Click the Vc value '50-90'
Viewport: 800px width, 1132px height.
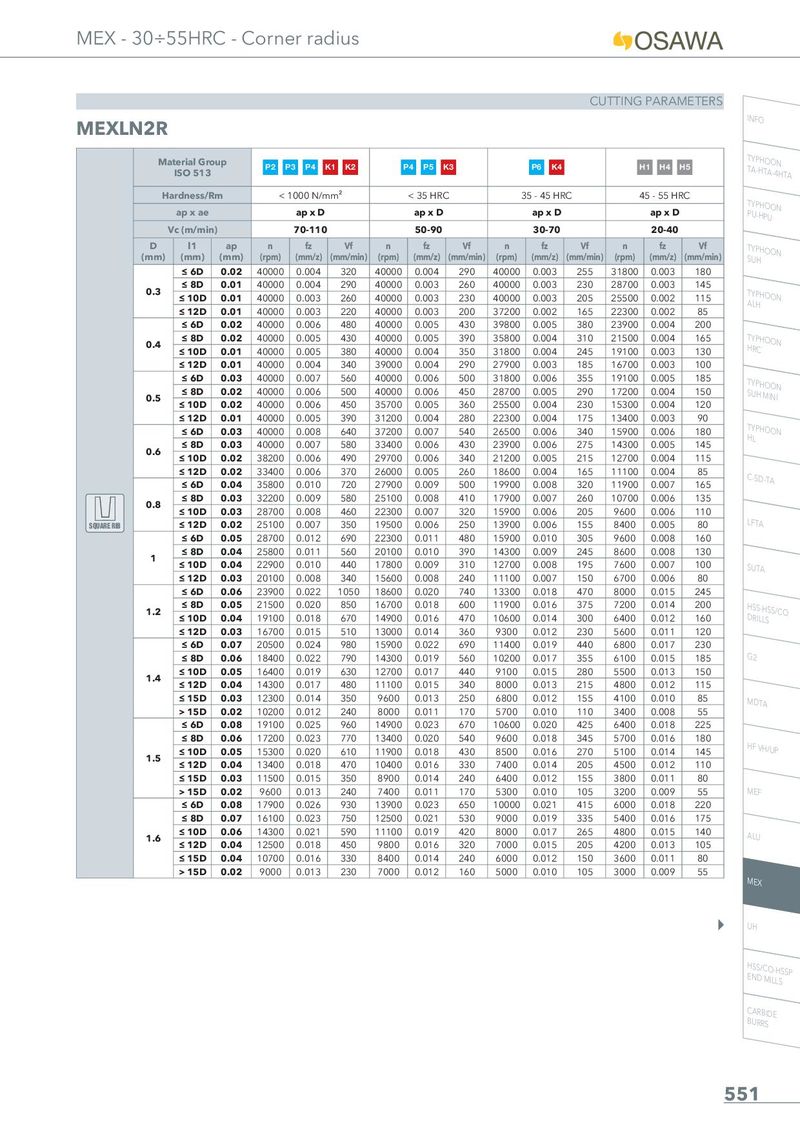click(428, 230)
